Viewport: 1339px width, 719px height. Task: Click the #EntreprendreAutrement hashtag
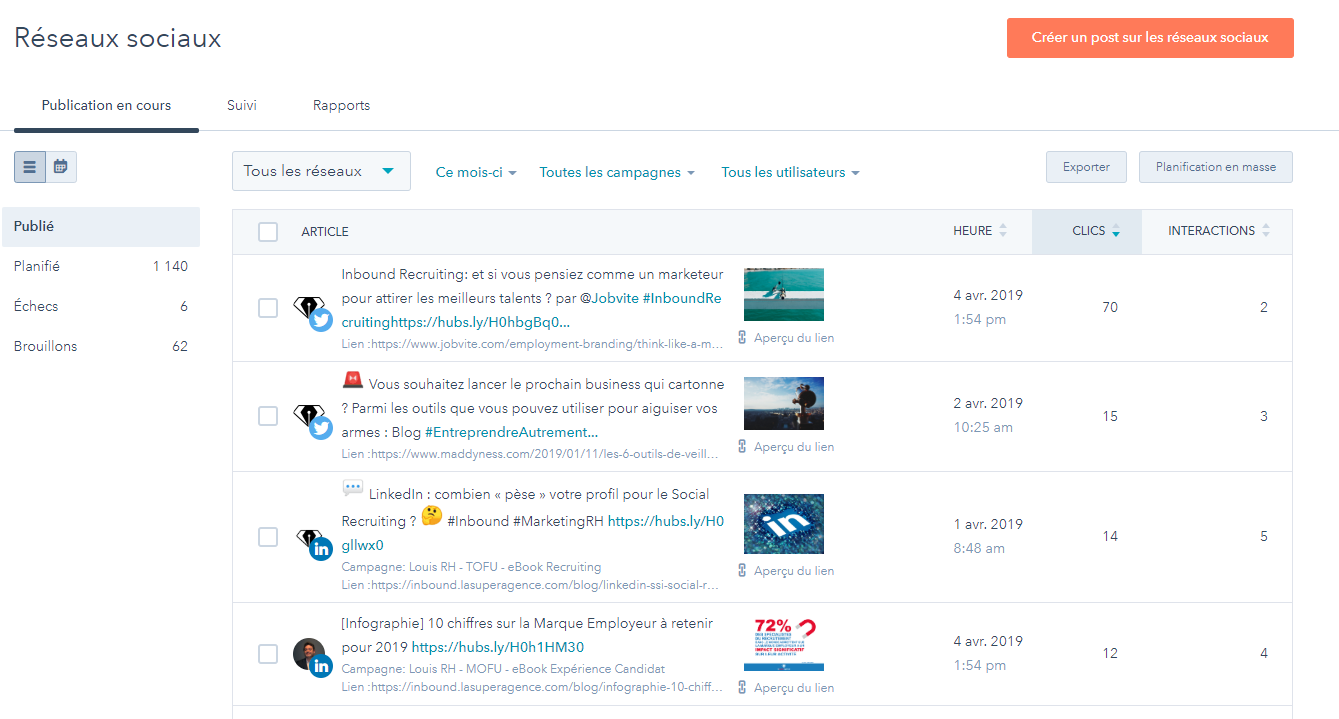[511, 432]
